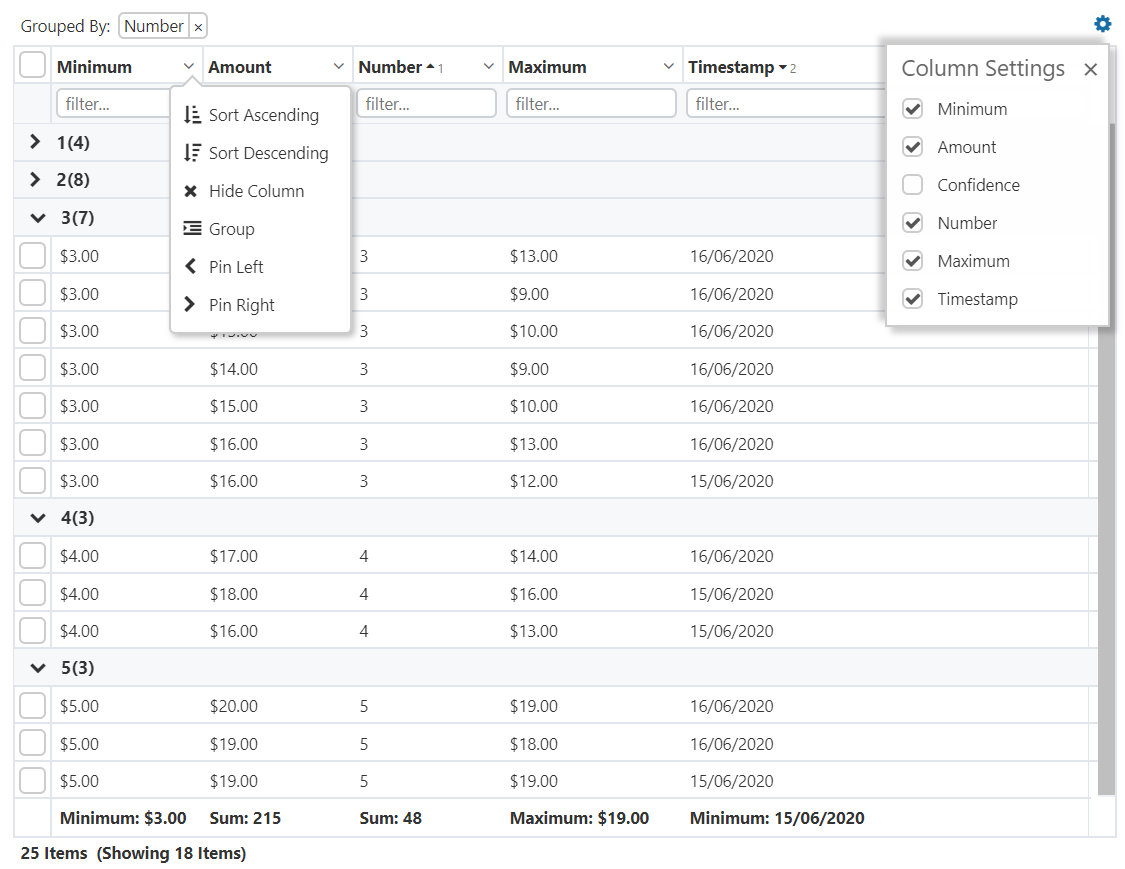
Task: Click the Maximum column filter field
Action: (x=591, y=104)
